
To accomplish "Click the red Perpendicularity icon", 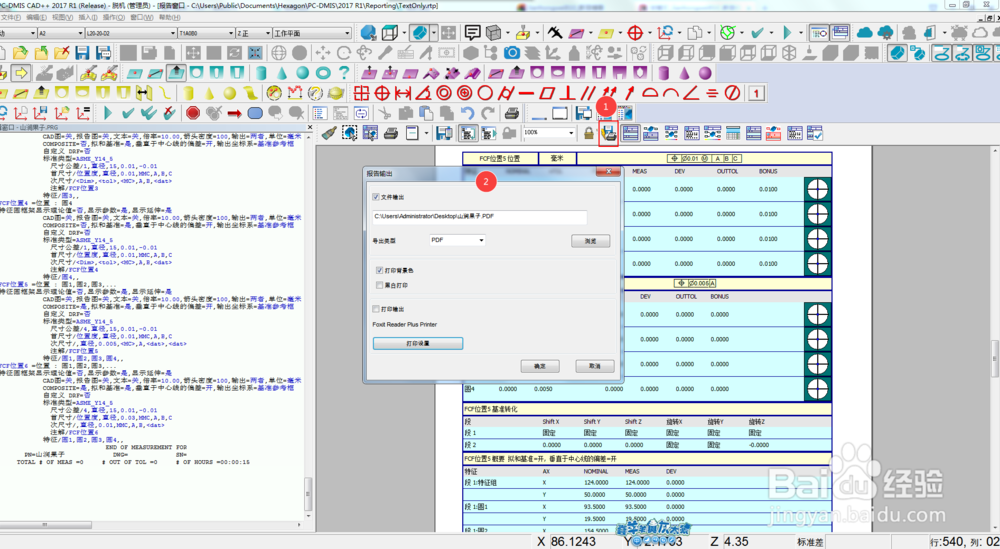I will click(567, 93).
